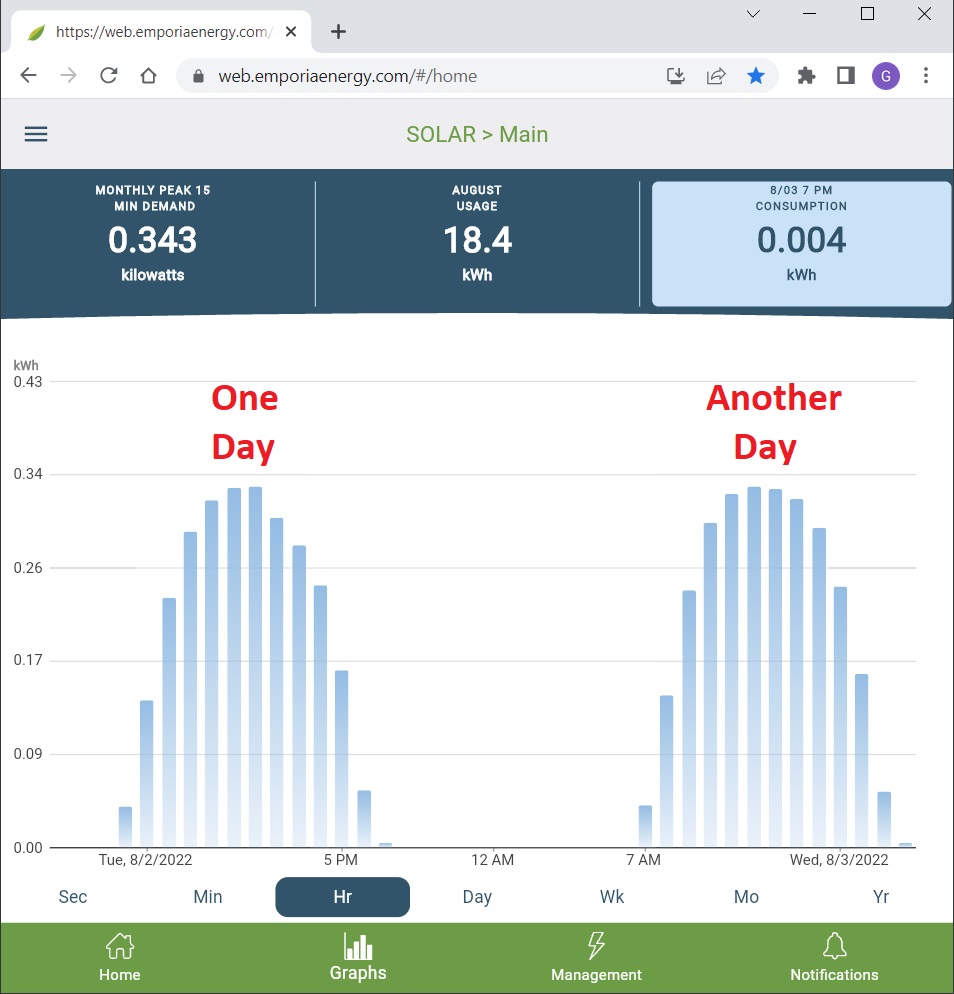Reload the page
This screenshot has height=994, width=954.
click(109, 76)
